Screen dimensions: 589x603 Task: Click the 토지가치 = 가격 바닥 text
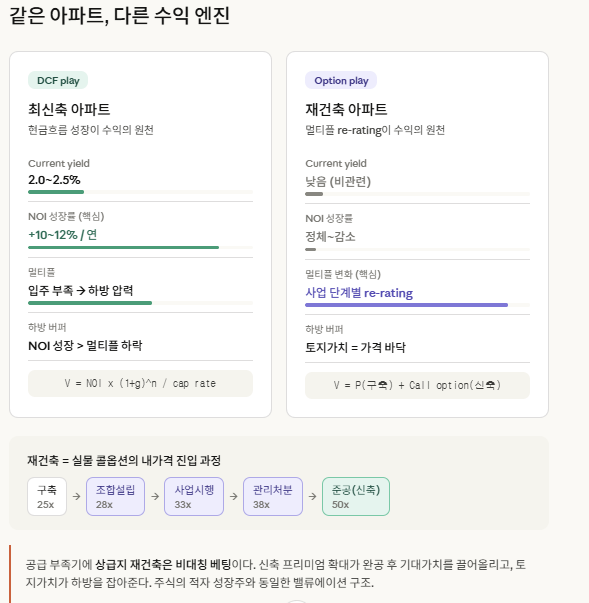coord(355,347)
